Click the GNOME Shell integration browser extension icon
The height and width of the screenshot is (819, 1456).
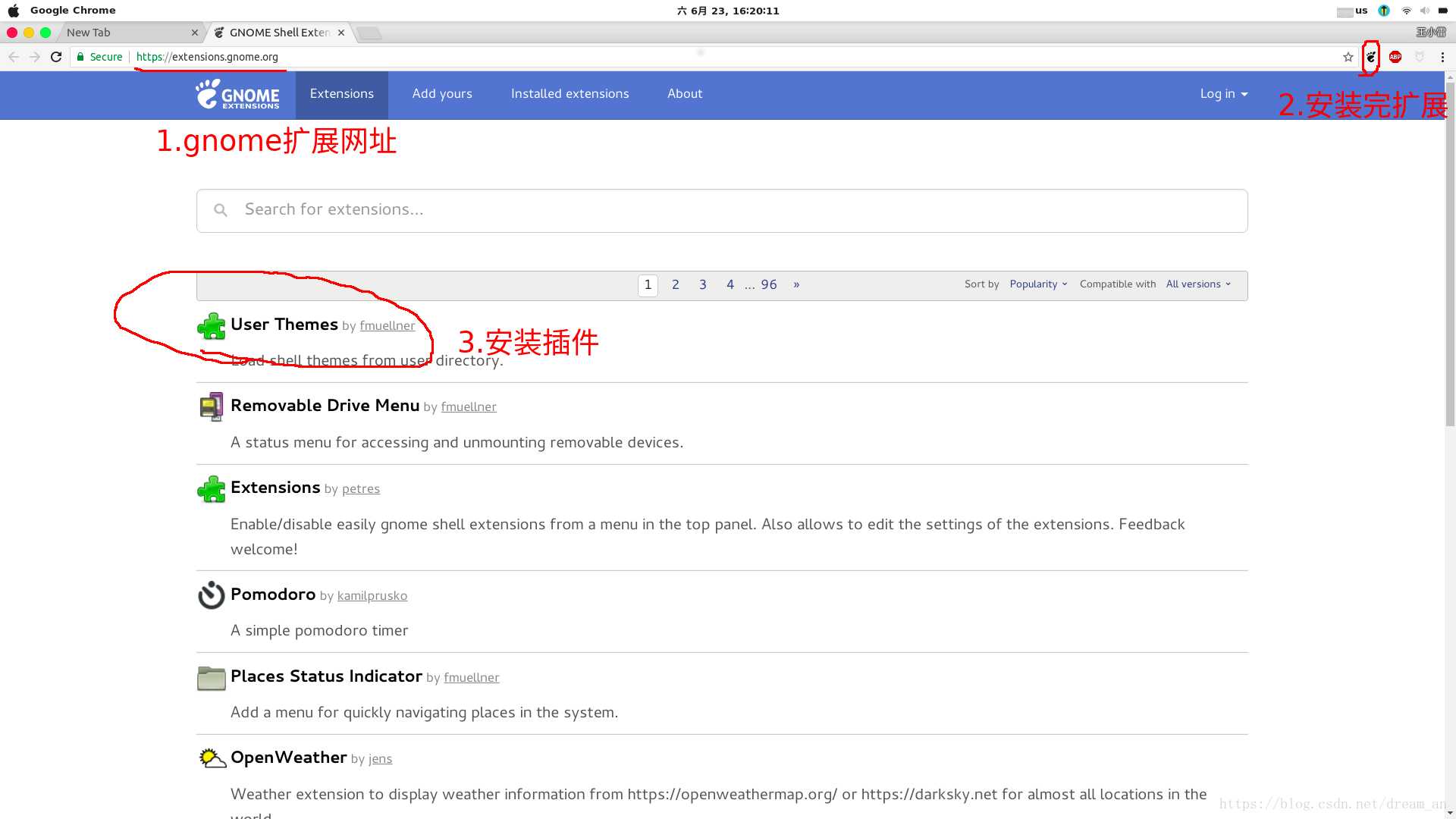coord(1370,57)
